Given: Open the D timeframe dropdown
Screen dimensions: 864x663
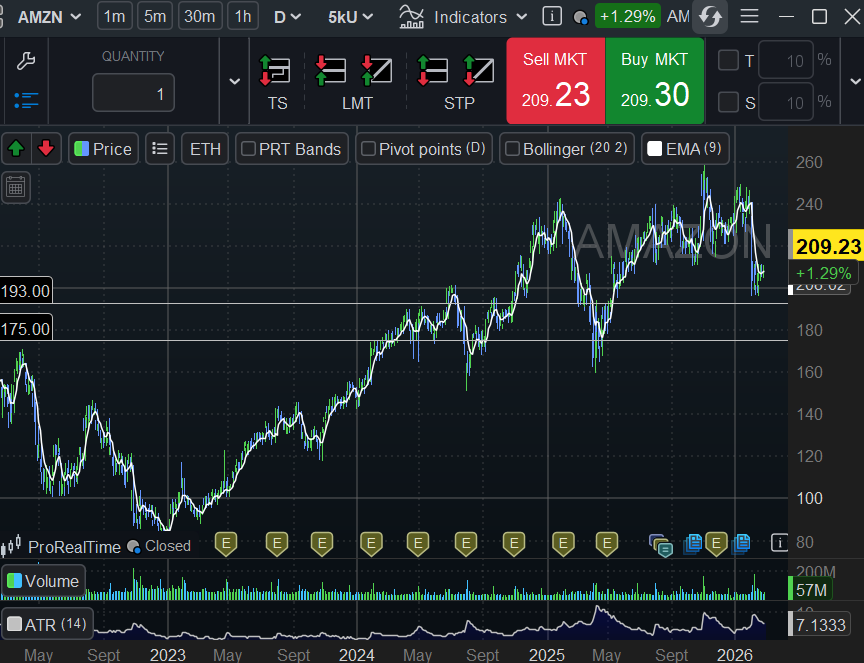Looking at the screenshot, I should 286,17.
